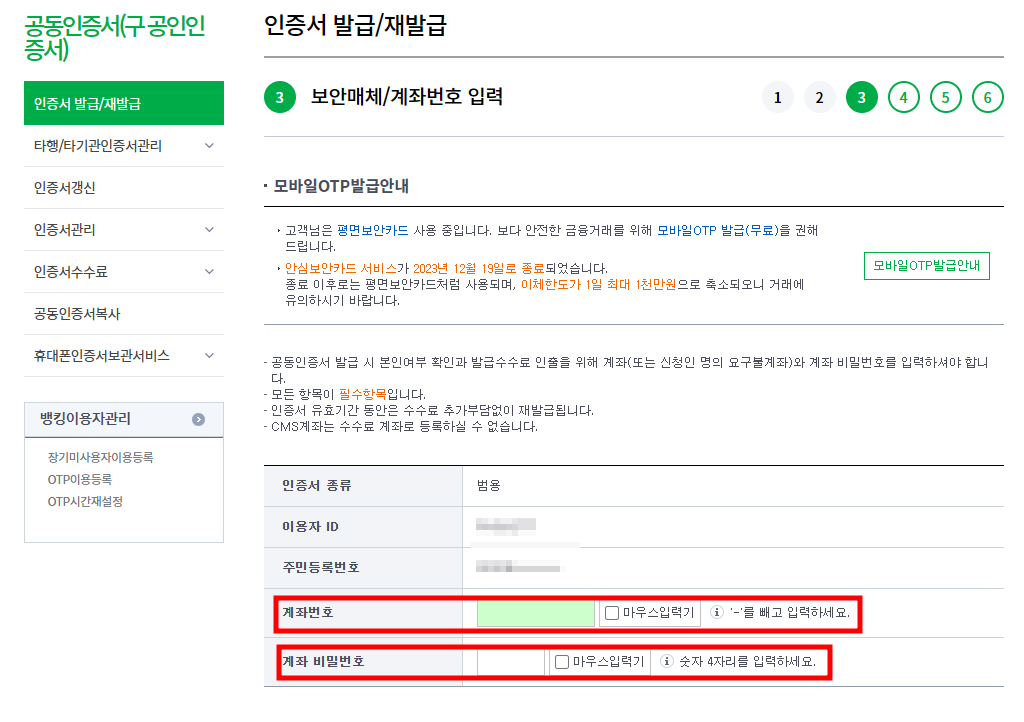
Task: Click step 2 circle indicator
Action: (x=819, y=97)
